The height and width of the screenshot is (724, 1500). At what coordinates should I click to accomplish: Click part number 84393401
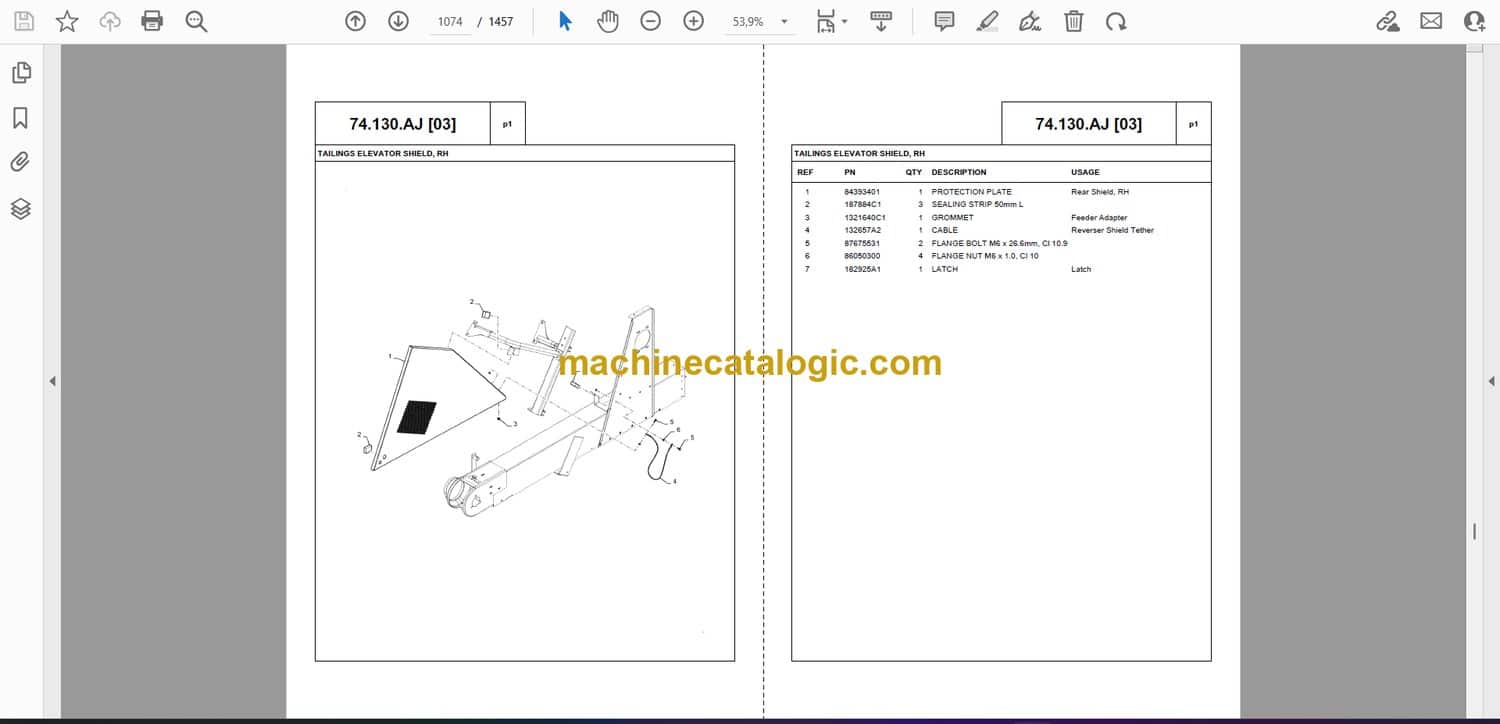tap(862, 192)
